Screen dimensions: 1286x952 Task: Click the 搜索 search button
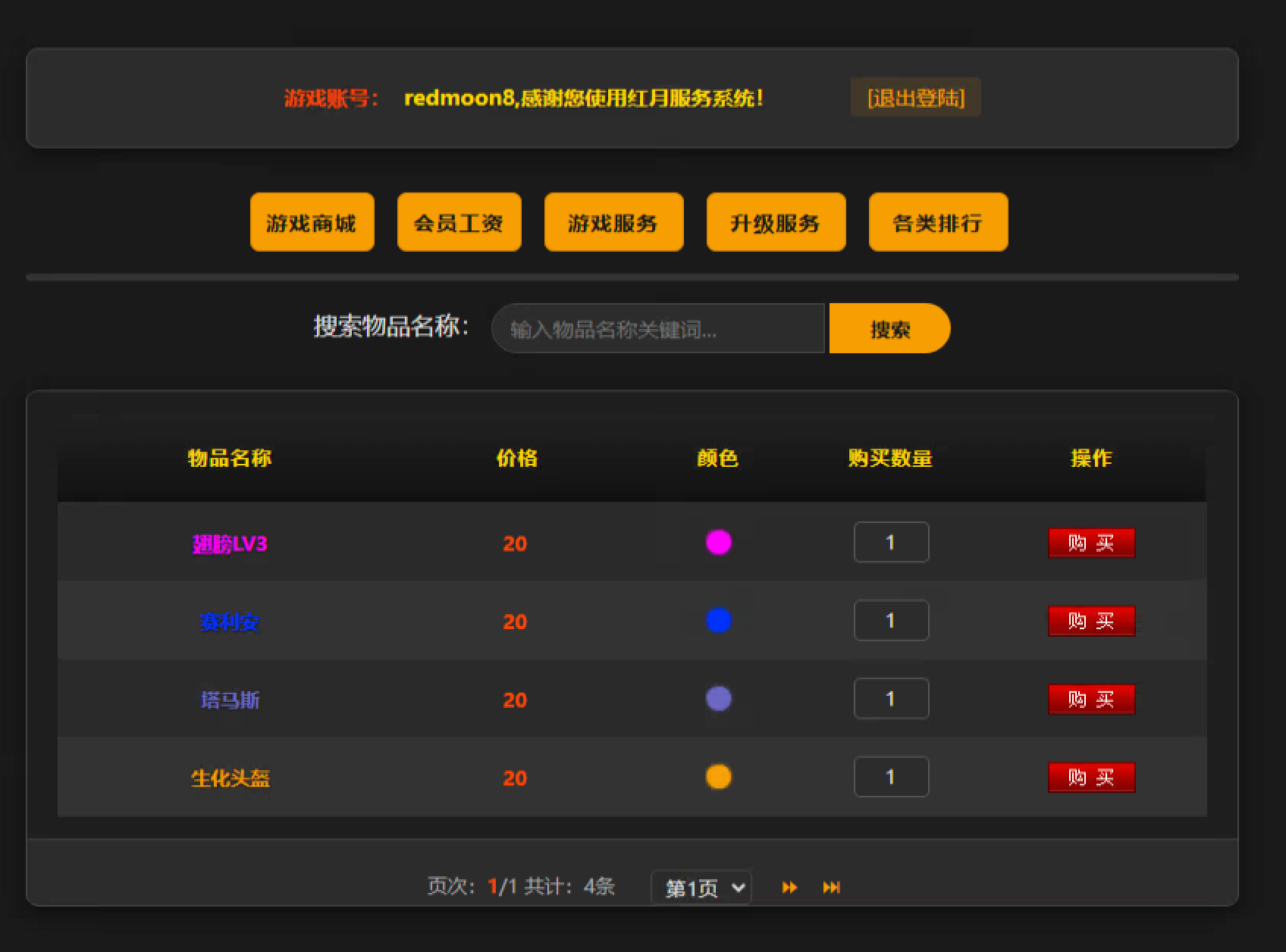tap(889, 328)
